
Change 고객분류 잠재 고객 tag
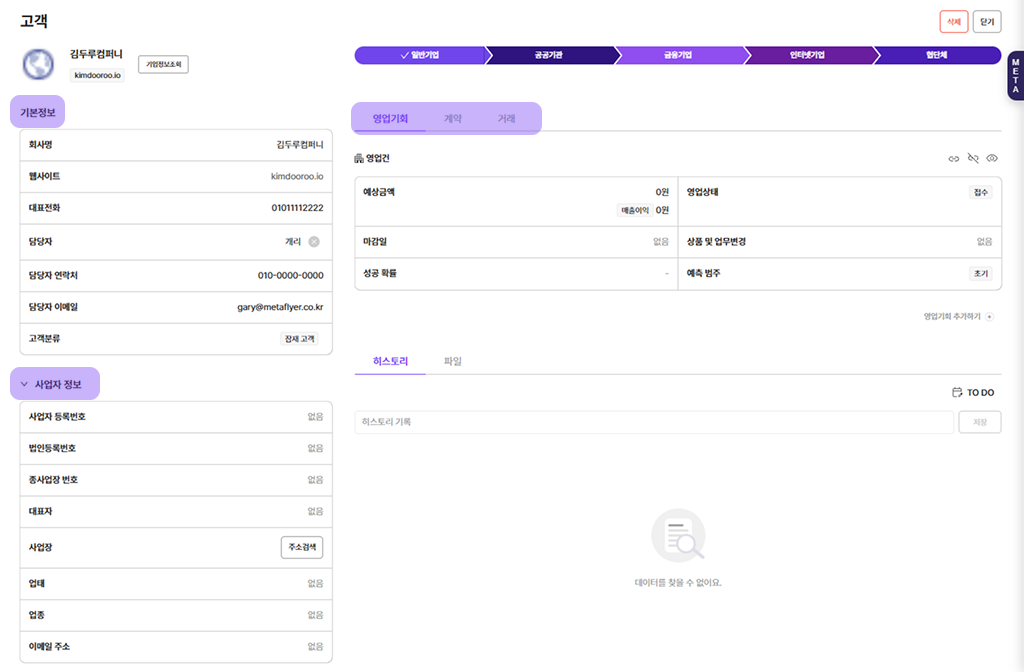[300, 339]
